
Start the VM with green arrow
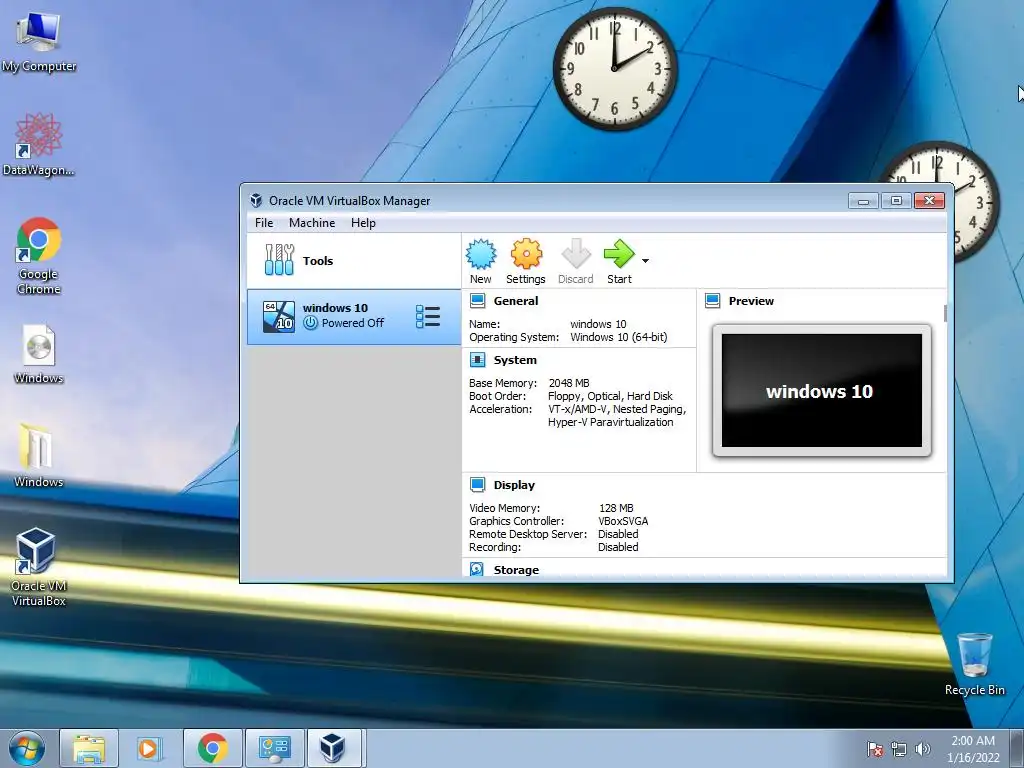tap(618, 254)
